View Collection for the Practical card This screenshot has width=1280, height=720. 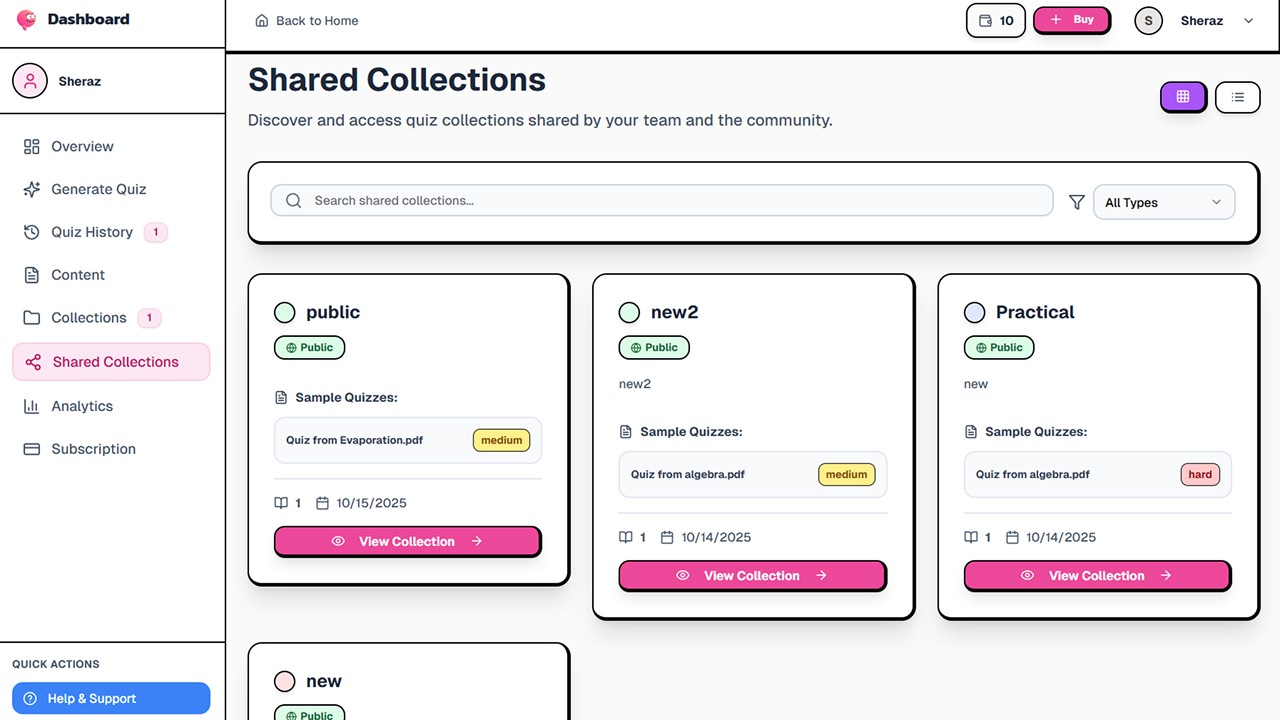pos(1097,576)
